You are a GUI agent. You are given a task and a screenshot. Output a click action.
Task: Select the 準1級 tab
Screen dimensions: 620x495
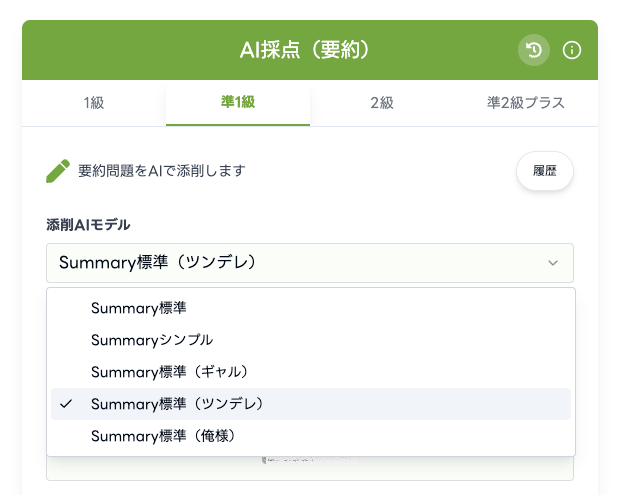[237, 102]
